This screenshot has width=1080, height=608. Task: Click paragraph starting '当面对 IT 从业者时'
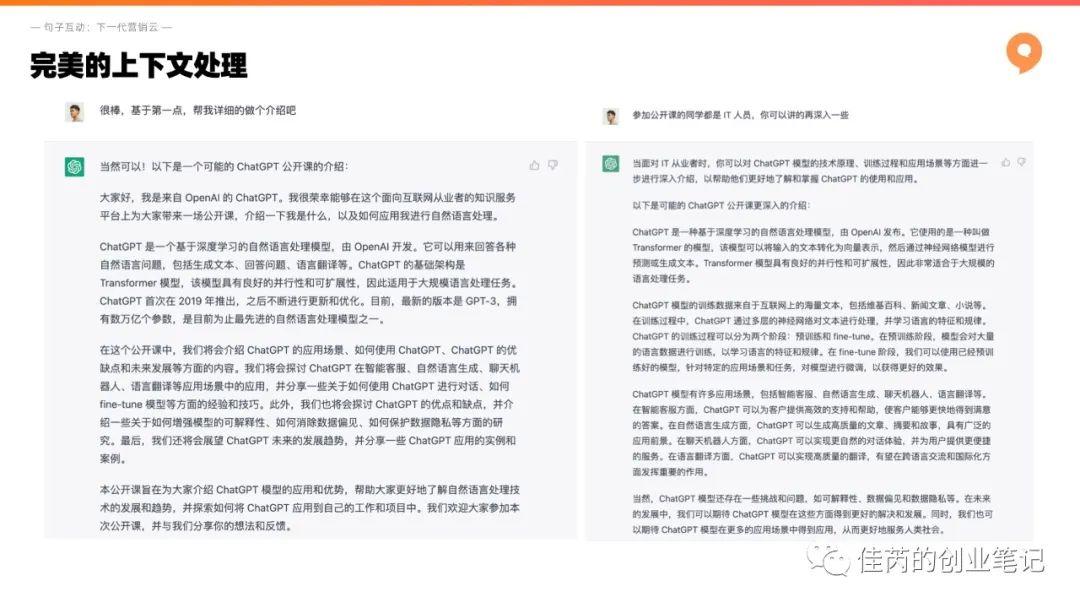click(x=810, y=171)
